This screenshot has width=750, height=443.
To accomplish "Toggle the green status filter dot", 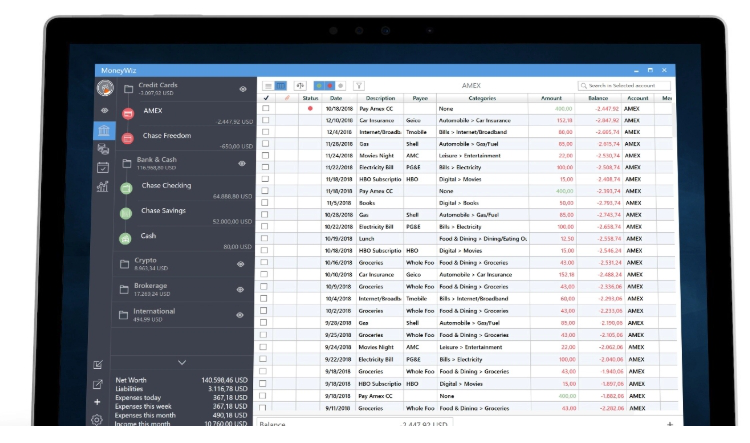I will pos(319,86).
